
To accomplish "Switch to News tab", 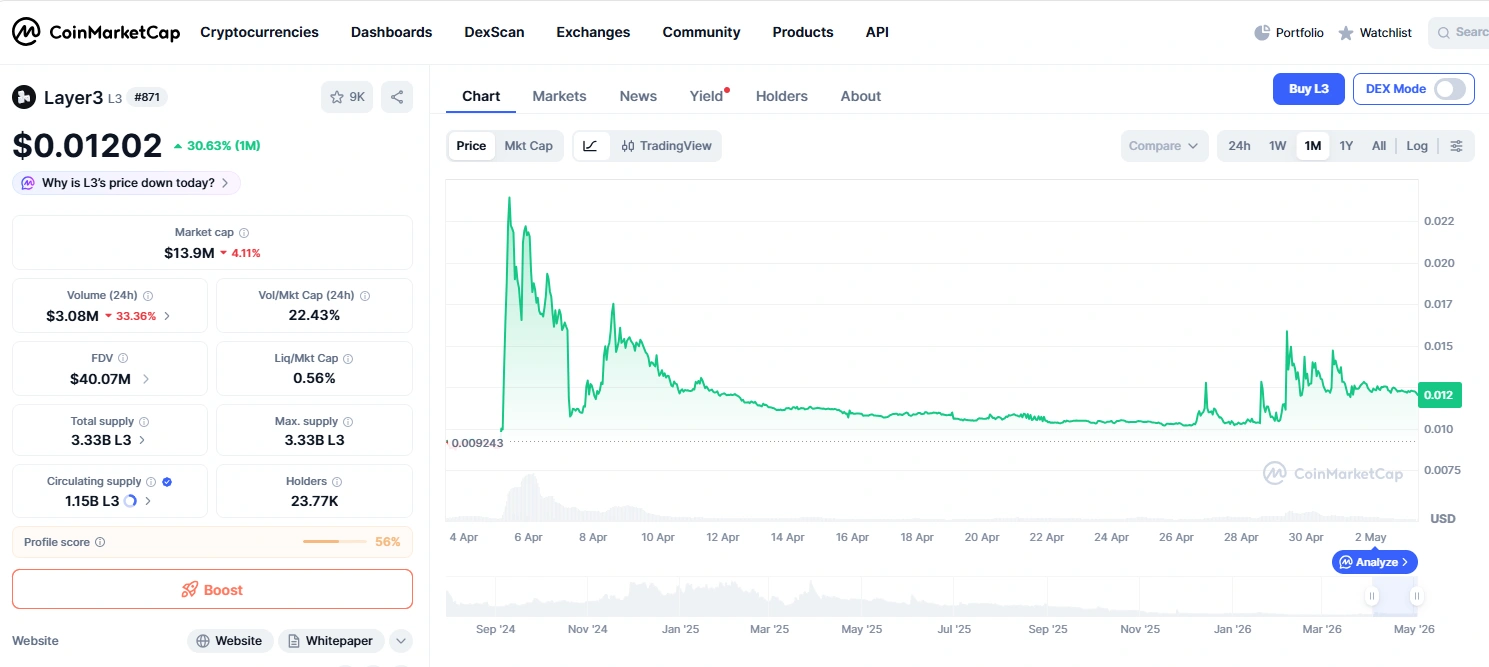I will (638, 96).
